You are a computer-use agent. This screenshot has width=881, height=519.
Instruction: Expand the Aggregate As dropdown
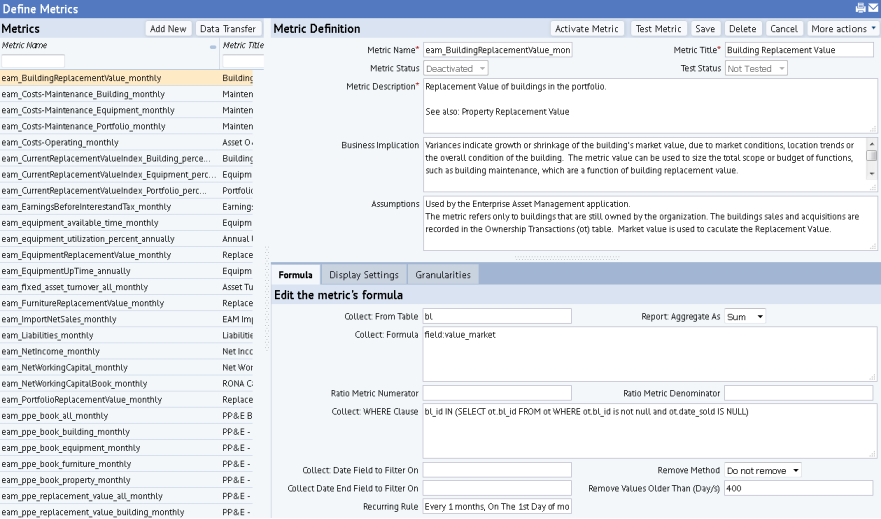pyautogui.click(x=745, y=316)
